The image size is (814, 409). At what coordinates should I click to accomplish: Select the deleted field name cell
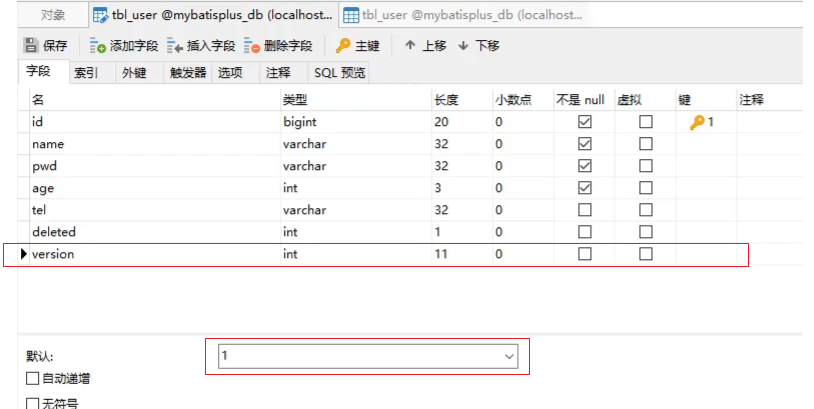click(x=155, y=231)
